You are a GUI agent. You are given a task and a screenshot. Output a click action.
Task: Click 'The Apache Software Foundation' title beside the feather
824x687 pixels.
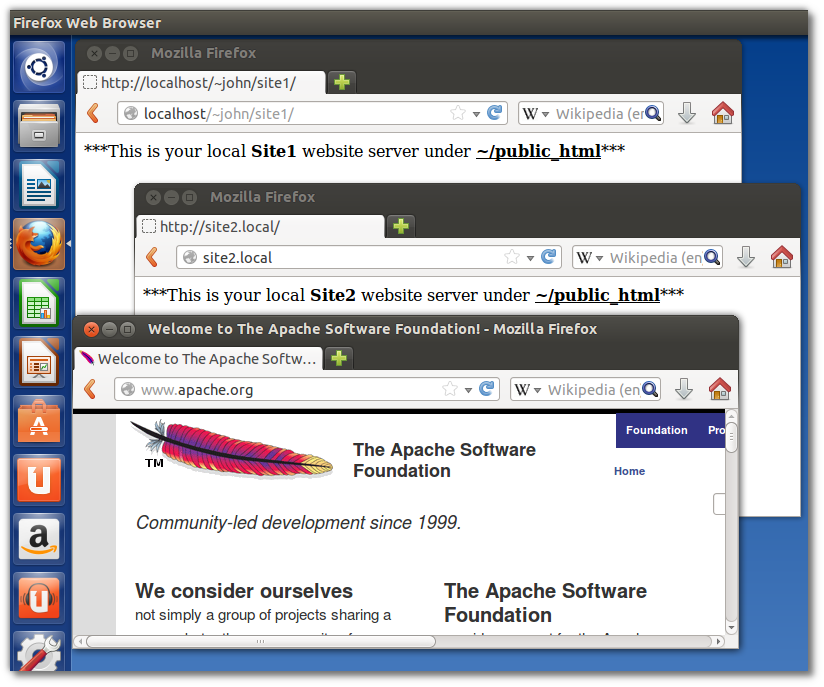[x=444, y=460]
